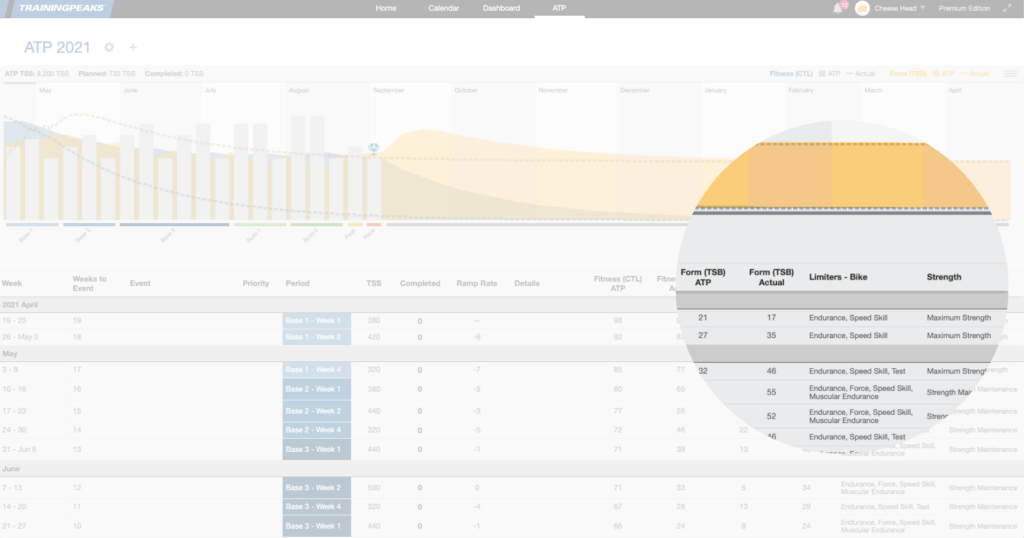The image size is (1024, 538).
Task: Click the Limiters - Bike column header
Action: click(843, 277)
